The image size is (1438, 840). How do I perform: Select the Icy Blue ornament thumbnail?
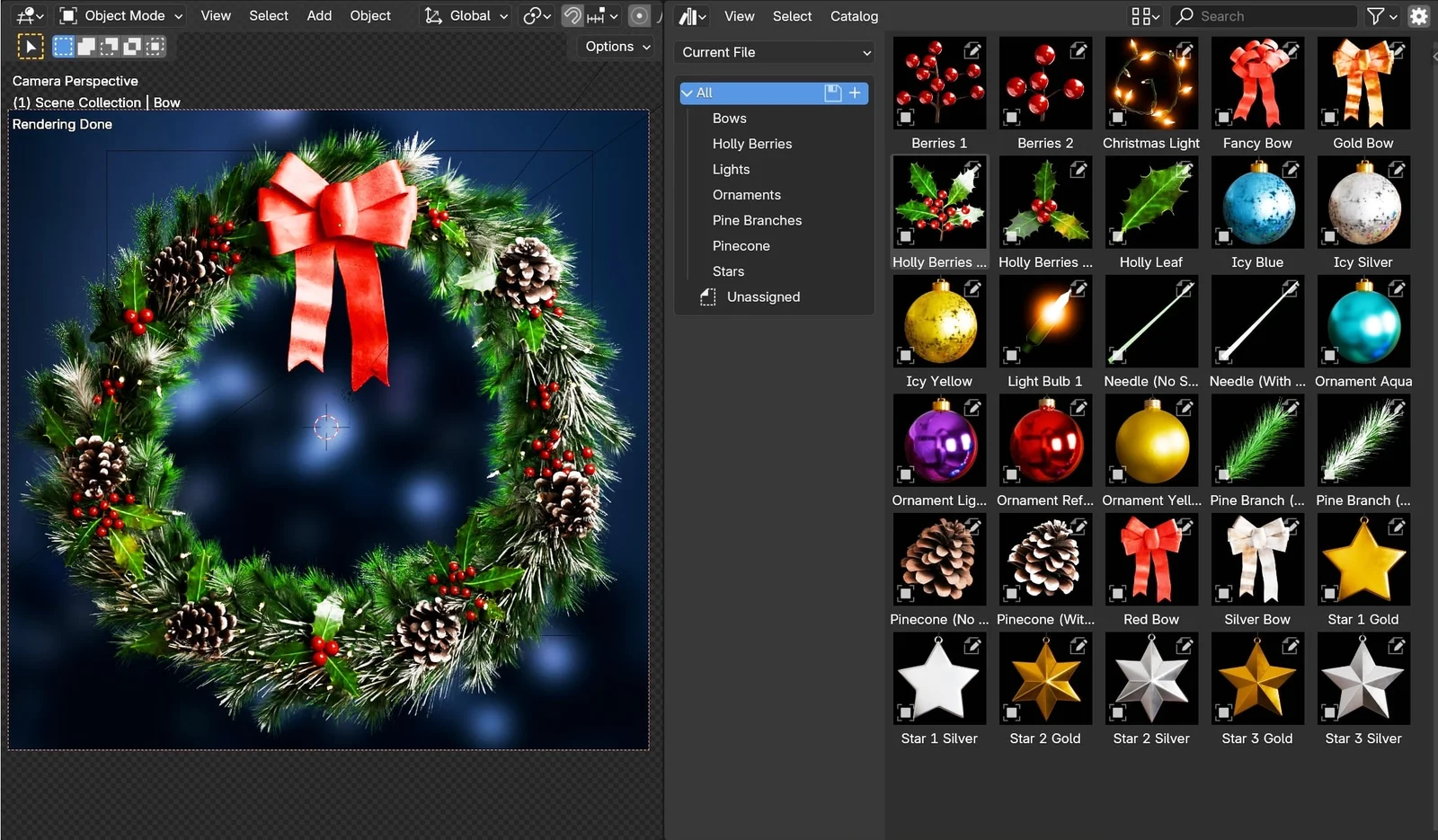point(1256,203)
